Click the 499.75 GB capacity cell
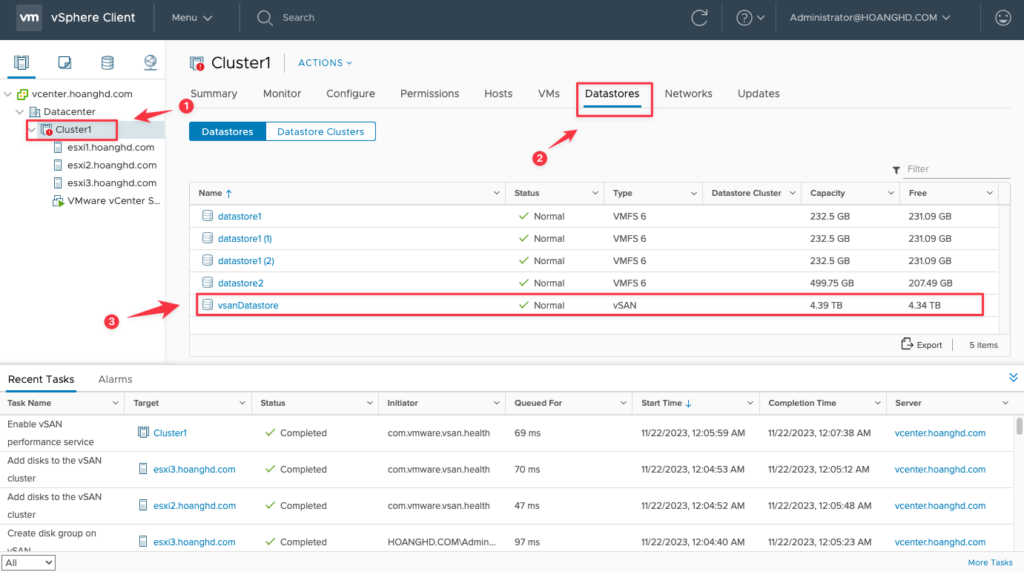Screen dimensions: 1024x572 (832, 283)
